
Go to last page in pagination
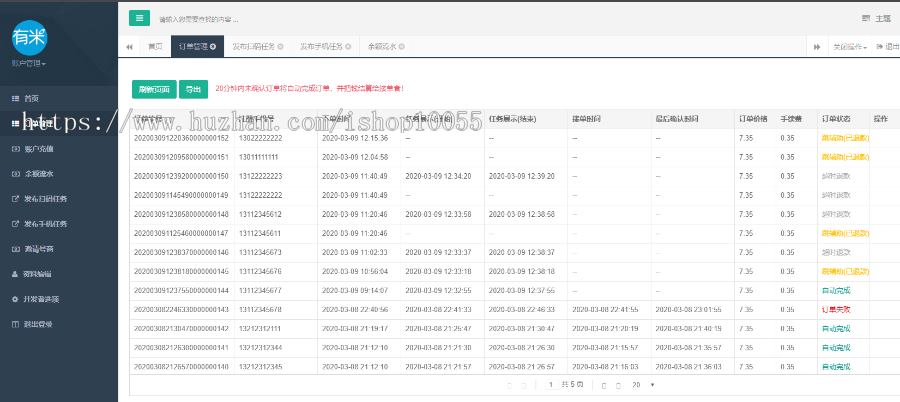(618, 385)
